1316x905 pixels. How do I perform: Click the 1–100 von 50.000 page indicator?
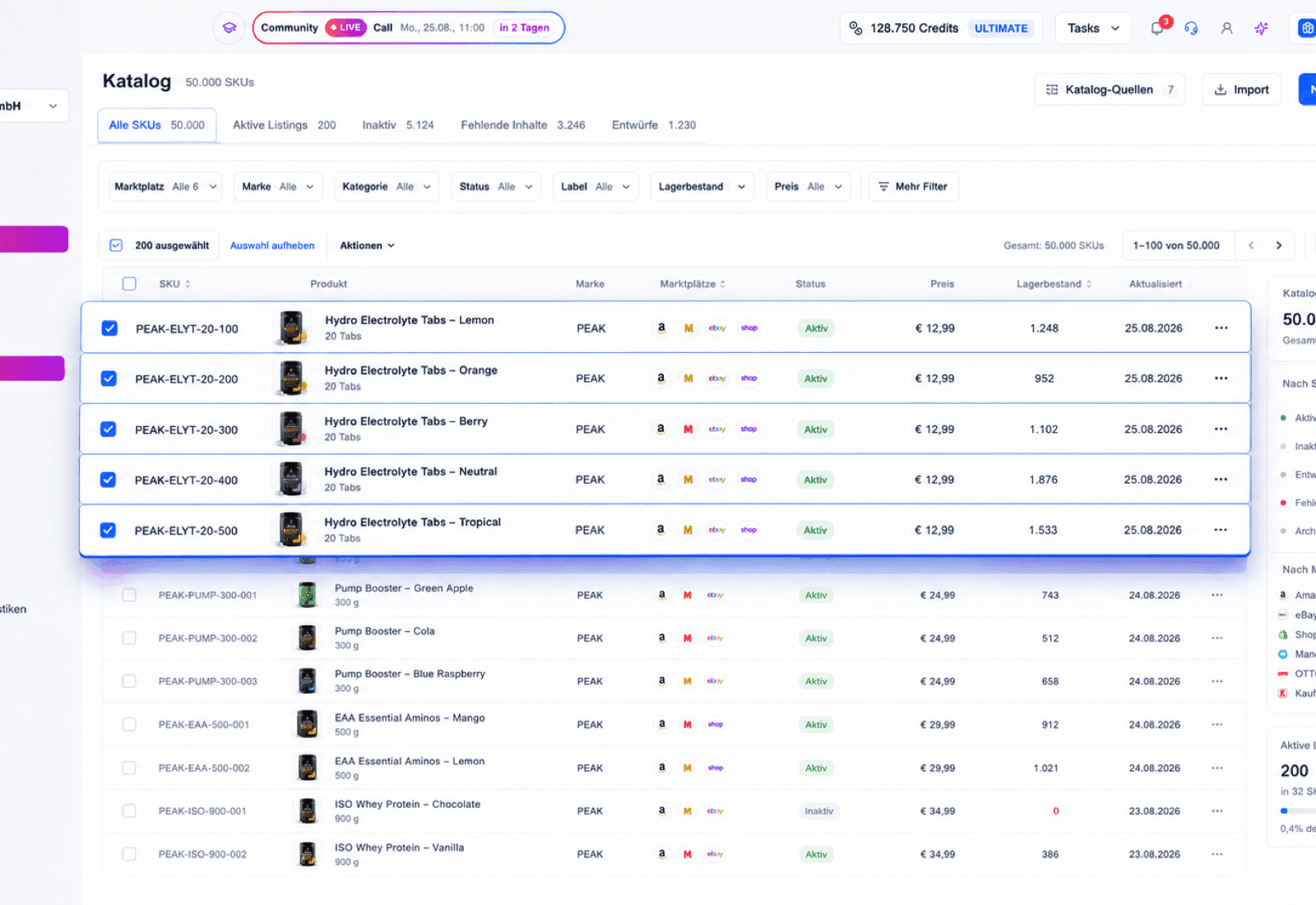[1176, 245]
